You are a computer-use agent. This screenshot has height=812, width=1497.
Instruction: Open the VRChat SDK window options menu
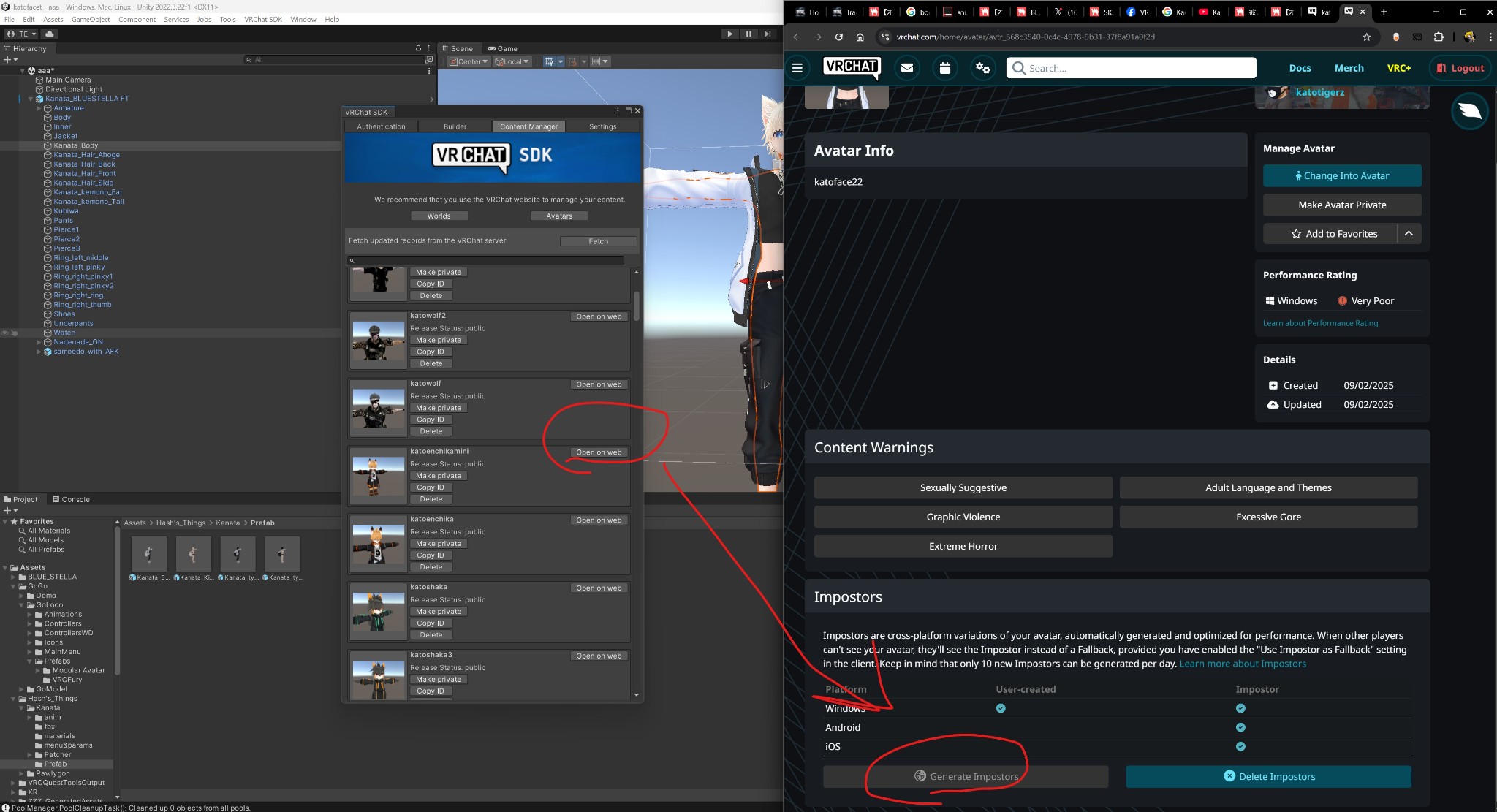point(618,111)
